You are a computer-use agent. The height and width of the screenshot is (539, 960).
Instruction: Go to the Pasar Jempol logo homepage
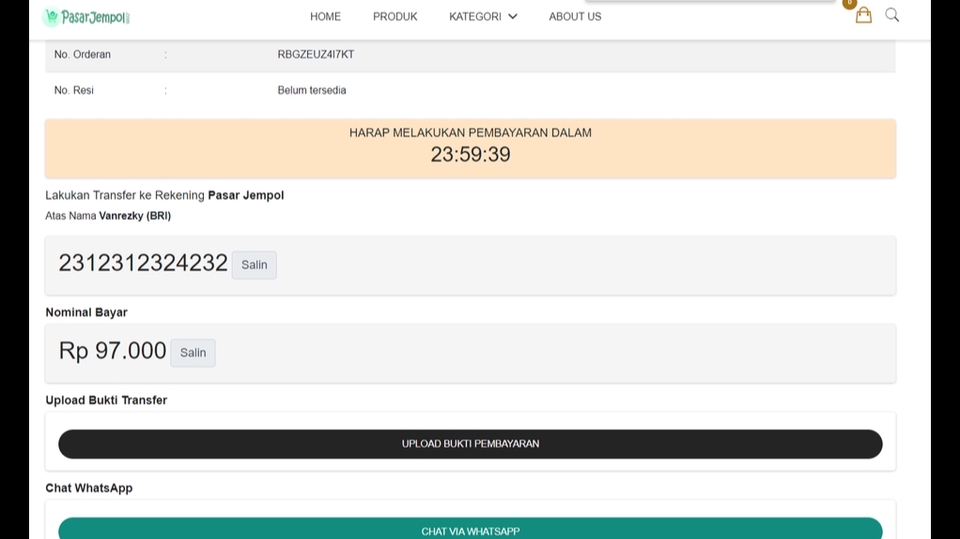click(86, 17)
